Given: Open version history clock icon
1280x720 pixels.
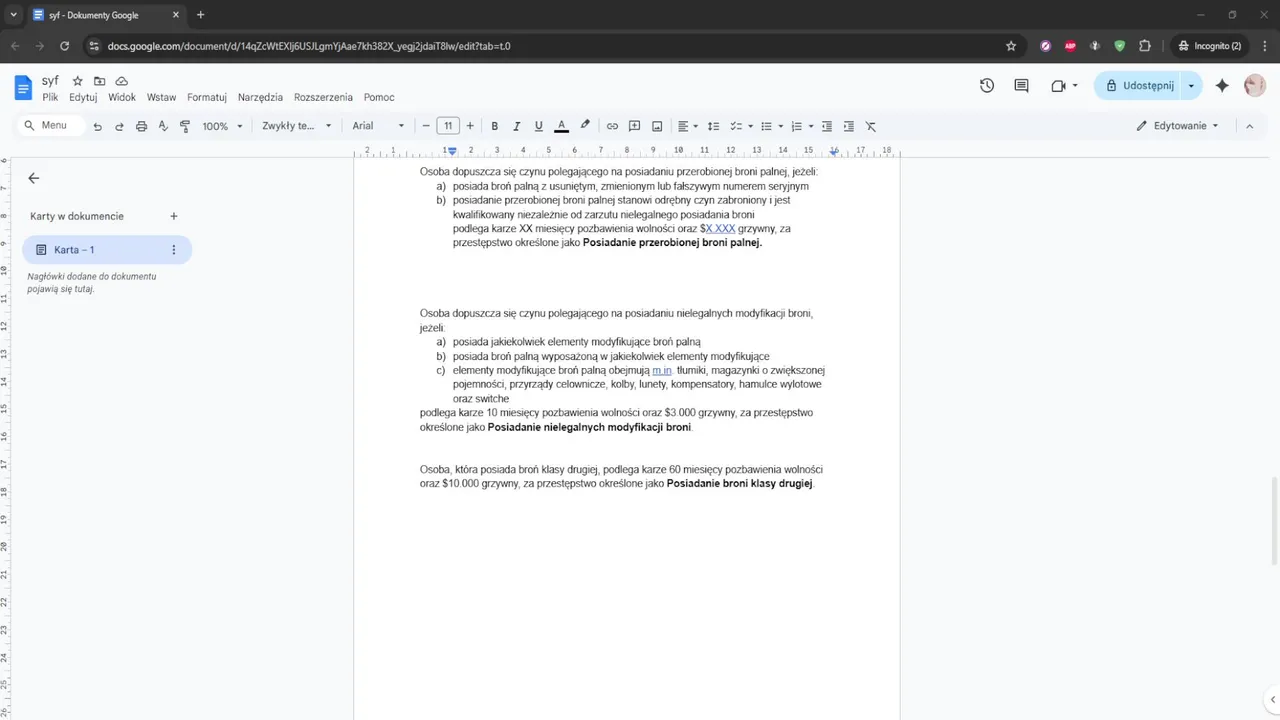Looking at the screenshot, I should pyautogui.click(x=987, y=86).
